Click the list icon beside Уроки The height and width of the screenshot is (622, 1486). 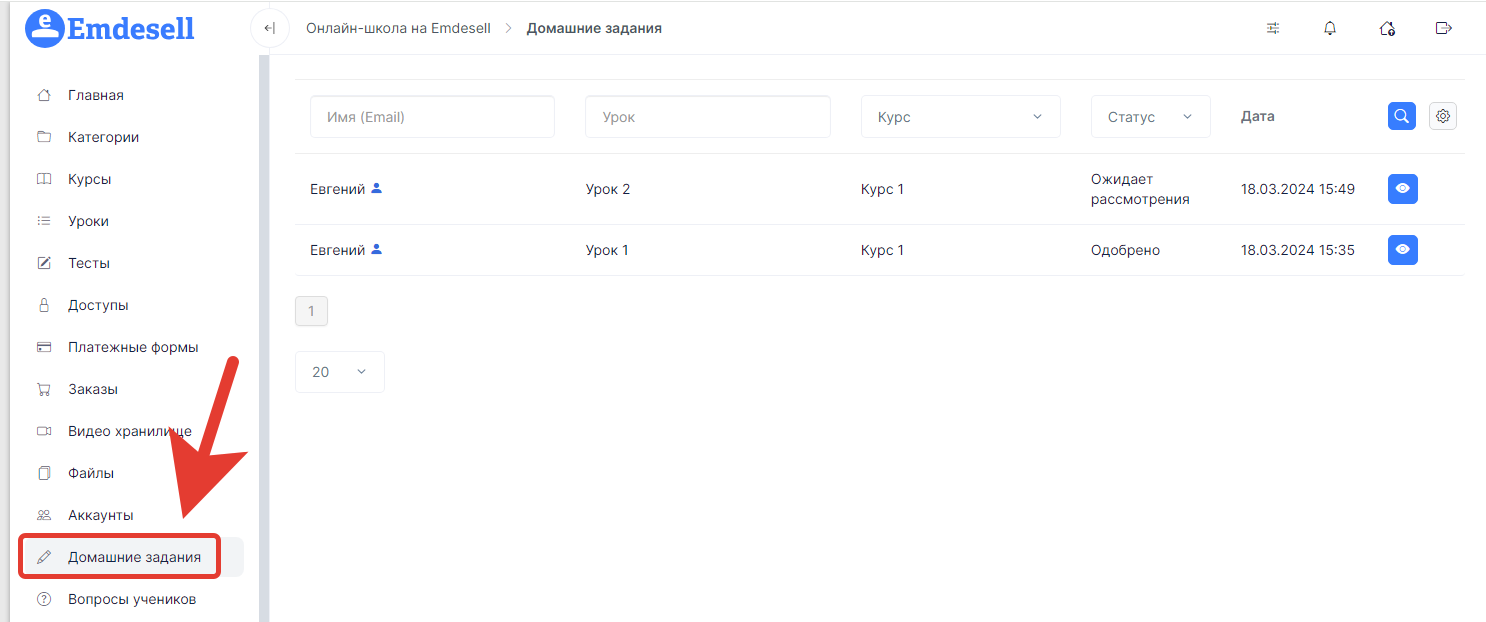point(44,221)
